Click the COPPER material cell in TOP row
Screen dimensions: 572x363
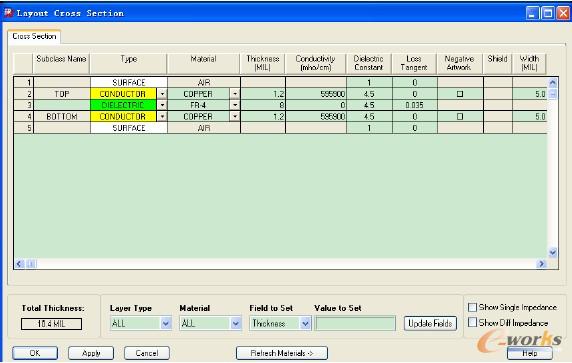pyautogui.click(x=199, y=94)
